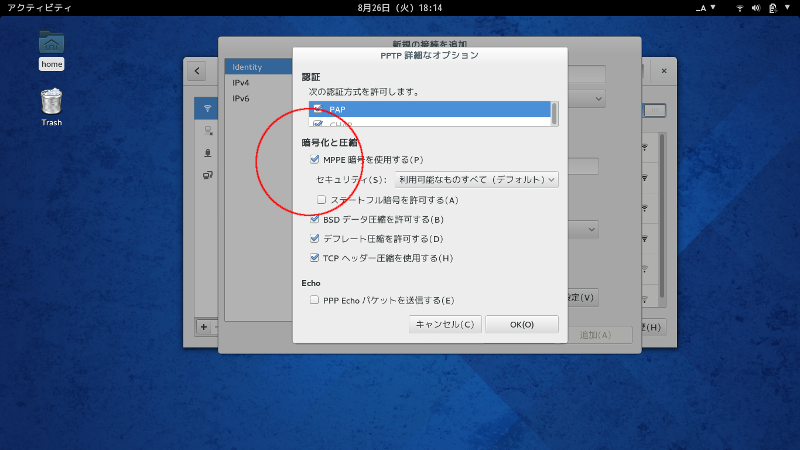
Task: Select Wi-Fi icon in settings sidebar
Action: click(207, 108)
